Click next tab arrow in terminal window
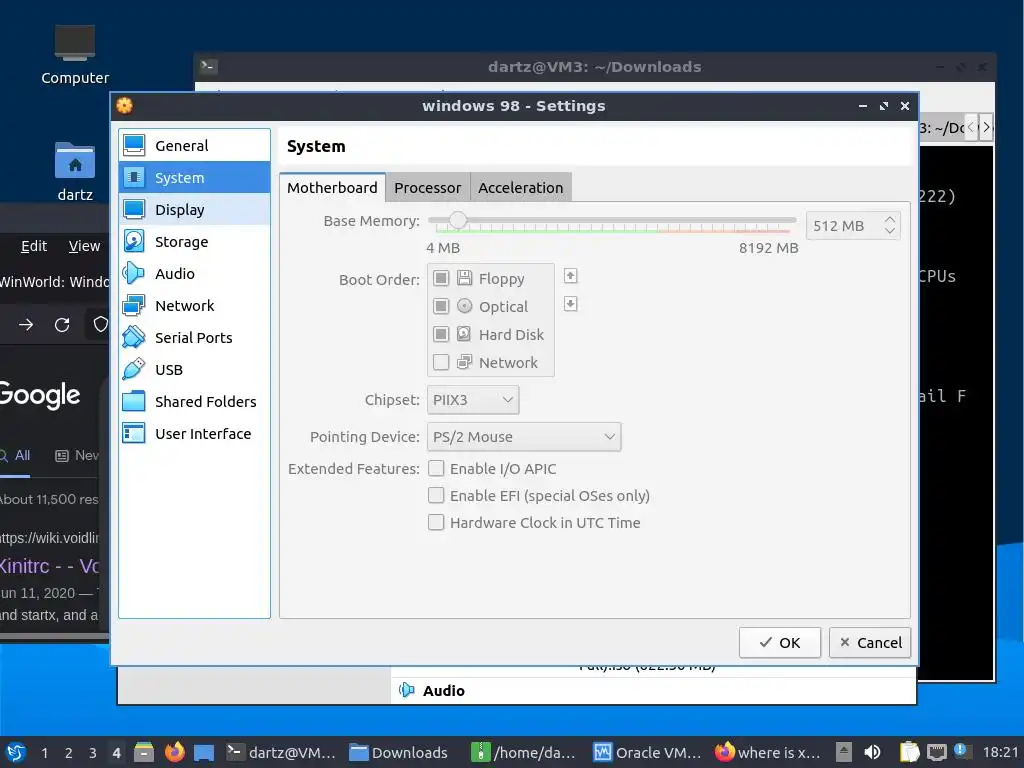The width and height of the screenshot is (1024, 768). 986,127
